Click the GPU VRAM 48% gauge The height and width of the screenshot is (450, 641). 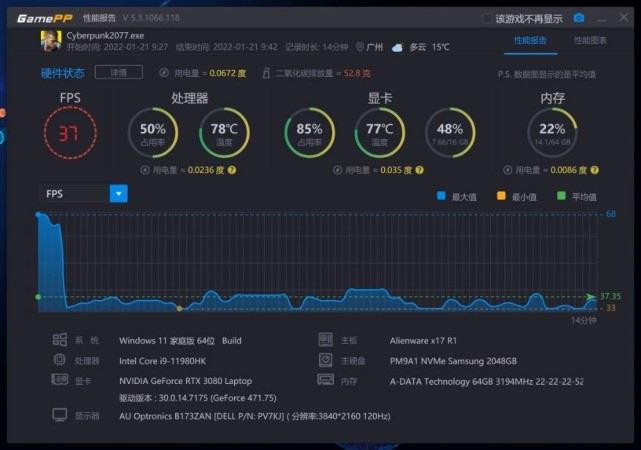[x=450, y=133]
